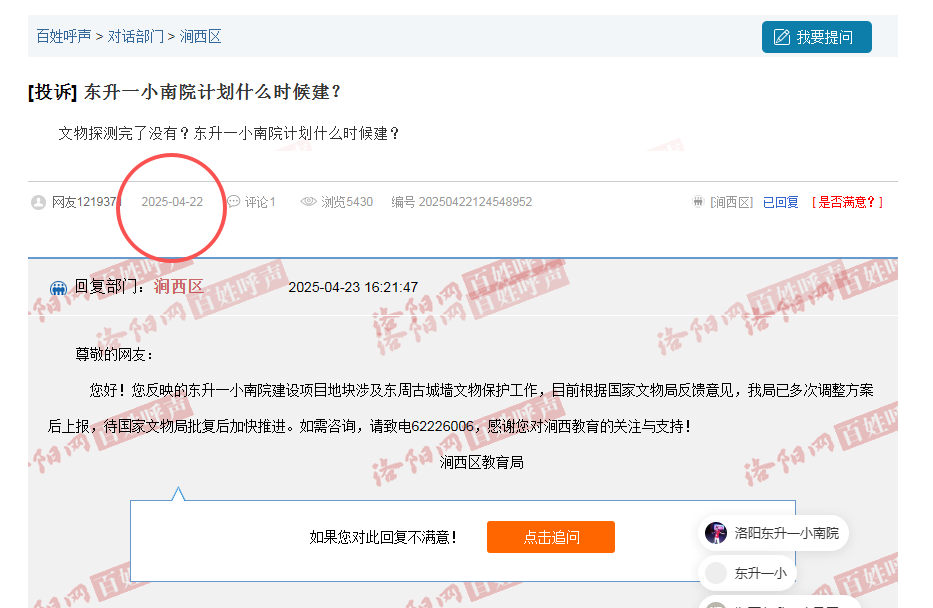Click the comment bubble icon next to 评论1
This screenshot has height=608, width=933.
(x=233, y=202)
